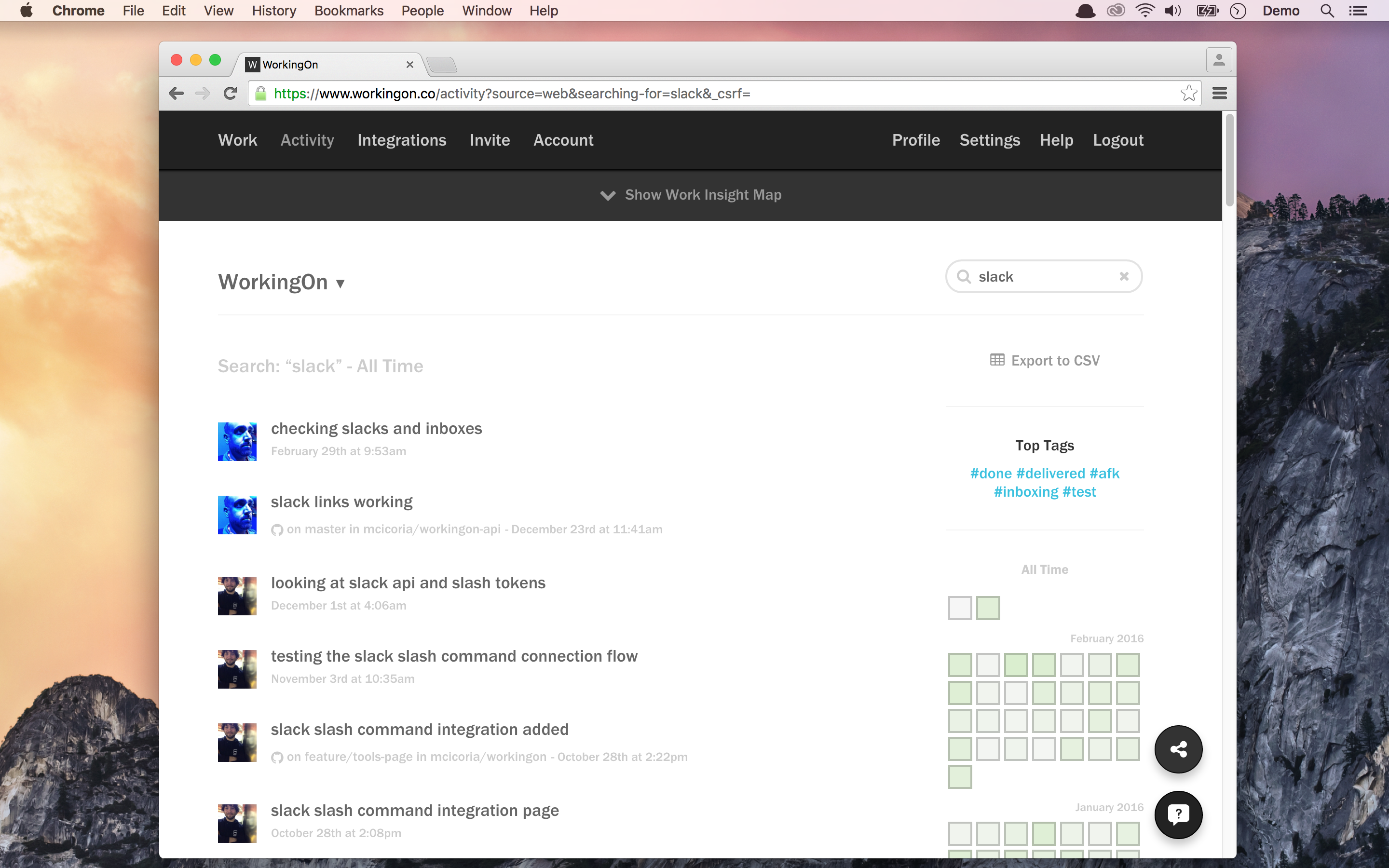This screenshot has width=1389, height=868.
Task: Open the Help nav link
Action: [x=1056, y=140]
